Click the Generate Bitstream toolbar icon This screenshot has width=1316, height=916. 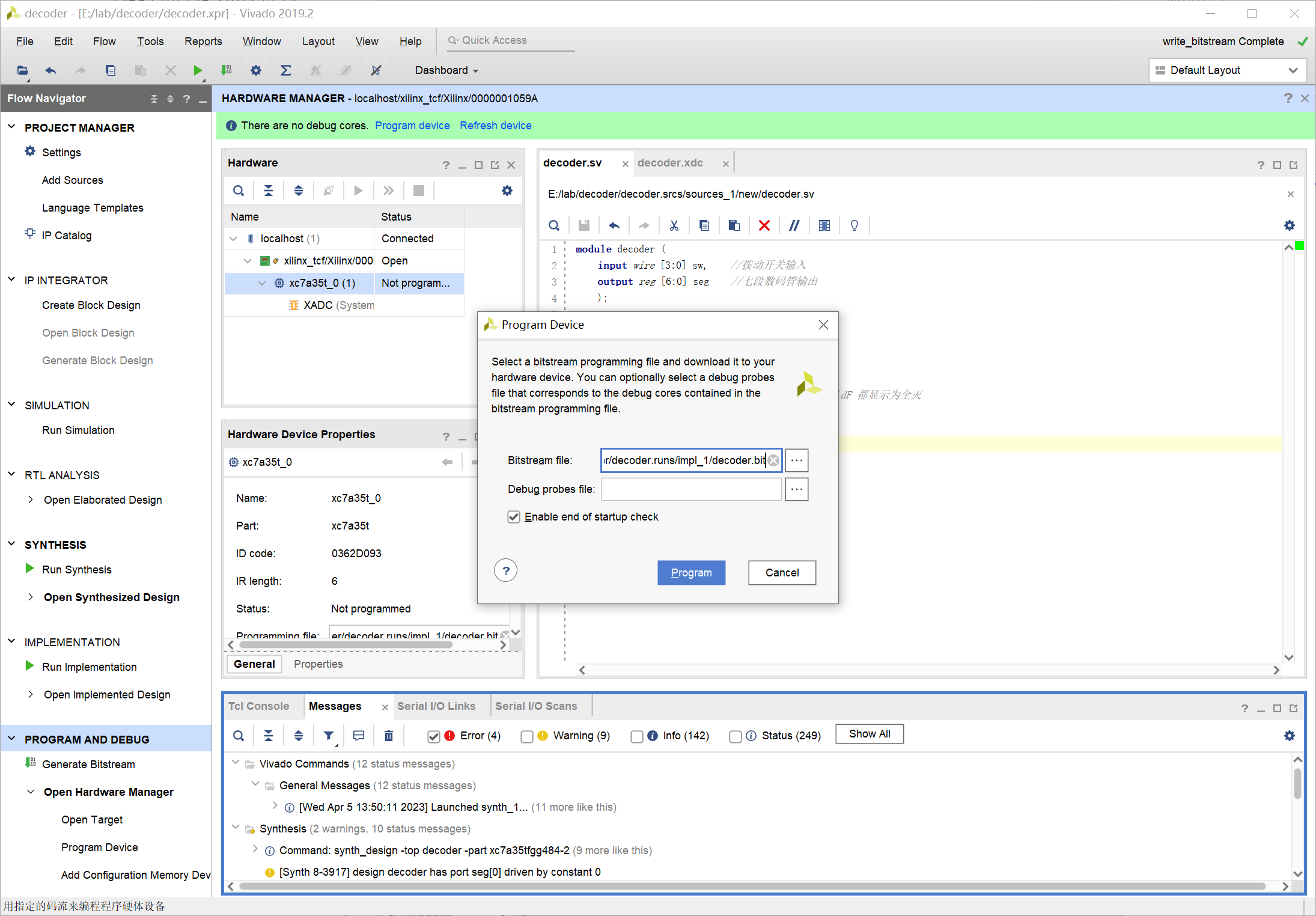tap(226, 70)
